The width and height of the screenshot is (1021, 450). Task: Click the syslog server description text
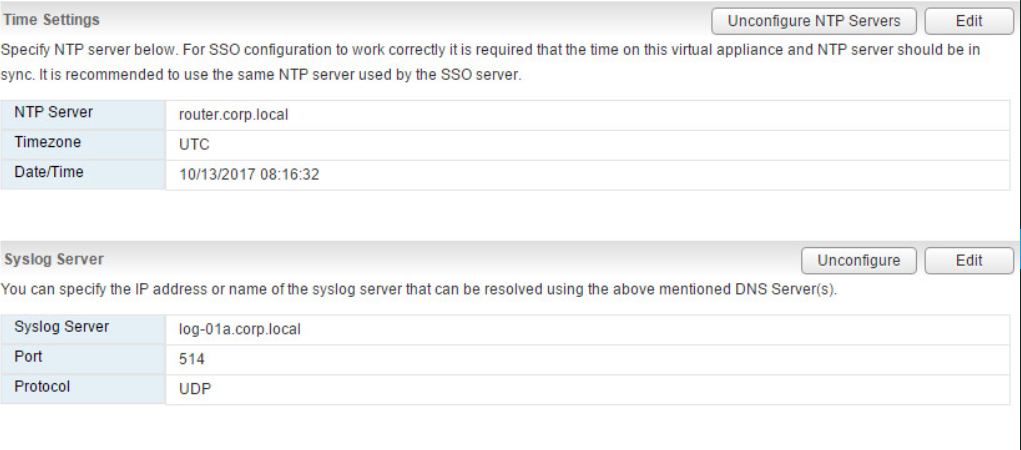point(418,290)
